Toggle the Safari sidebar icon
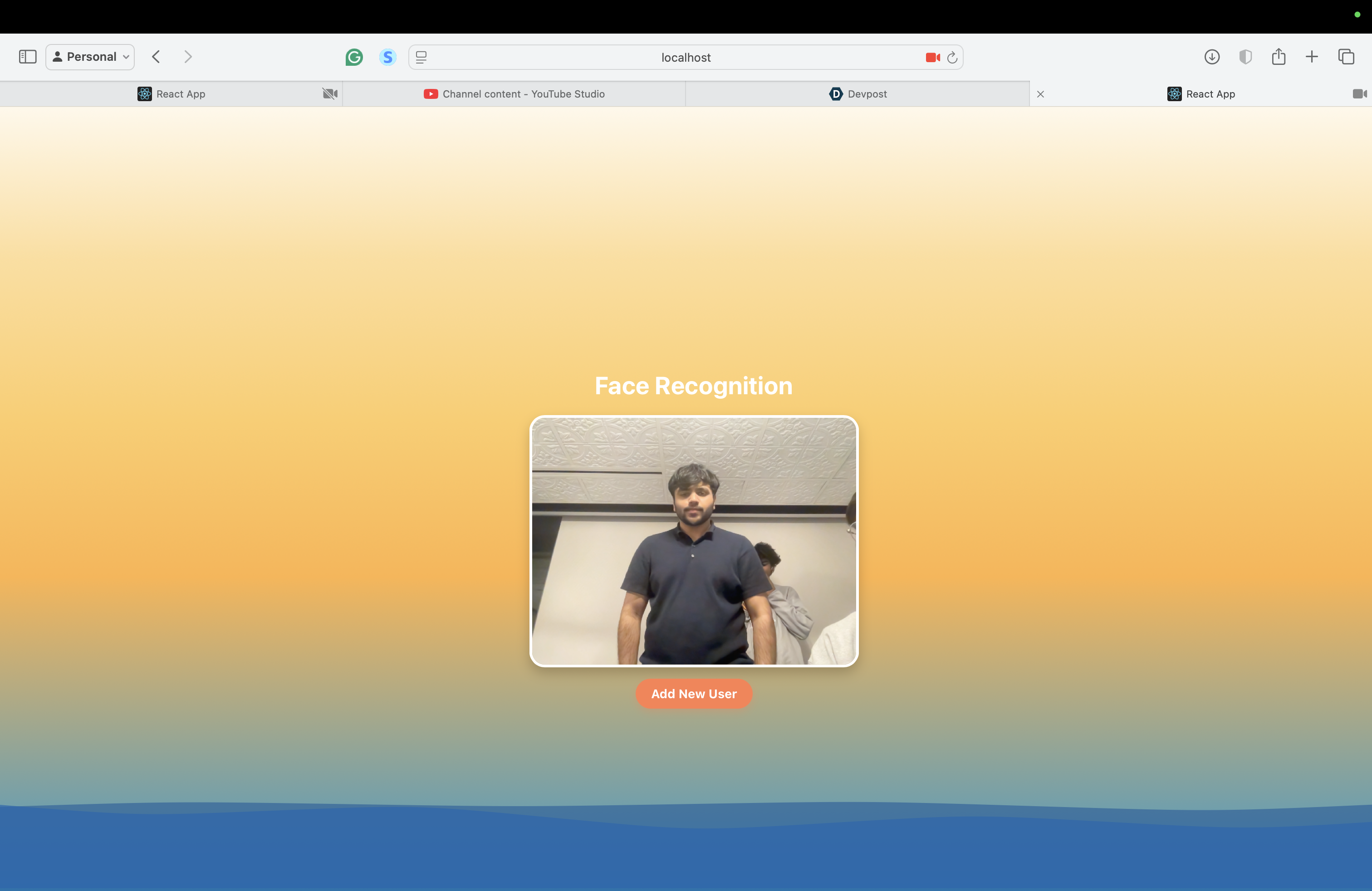Viewport: 1372px width, 891px height. [28, 56]
